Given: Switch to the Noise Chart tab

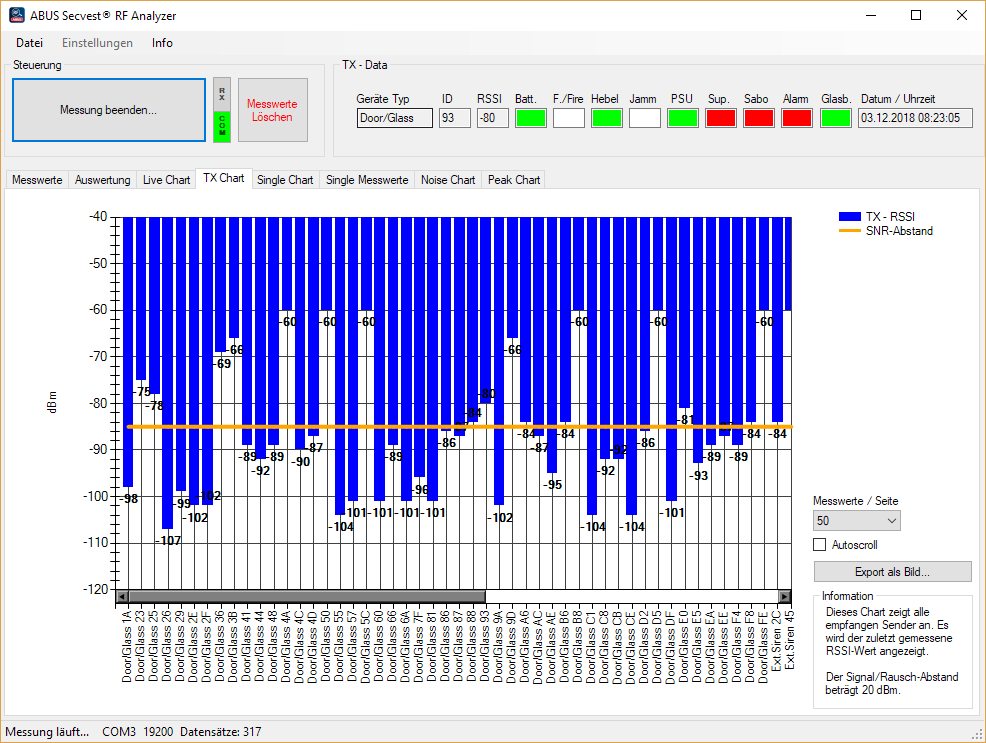Looking at the screenshot, I should click(448, 180).
